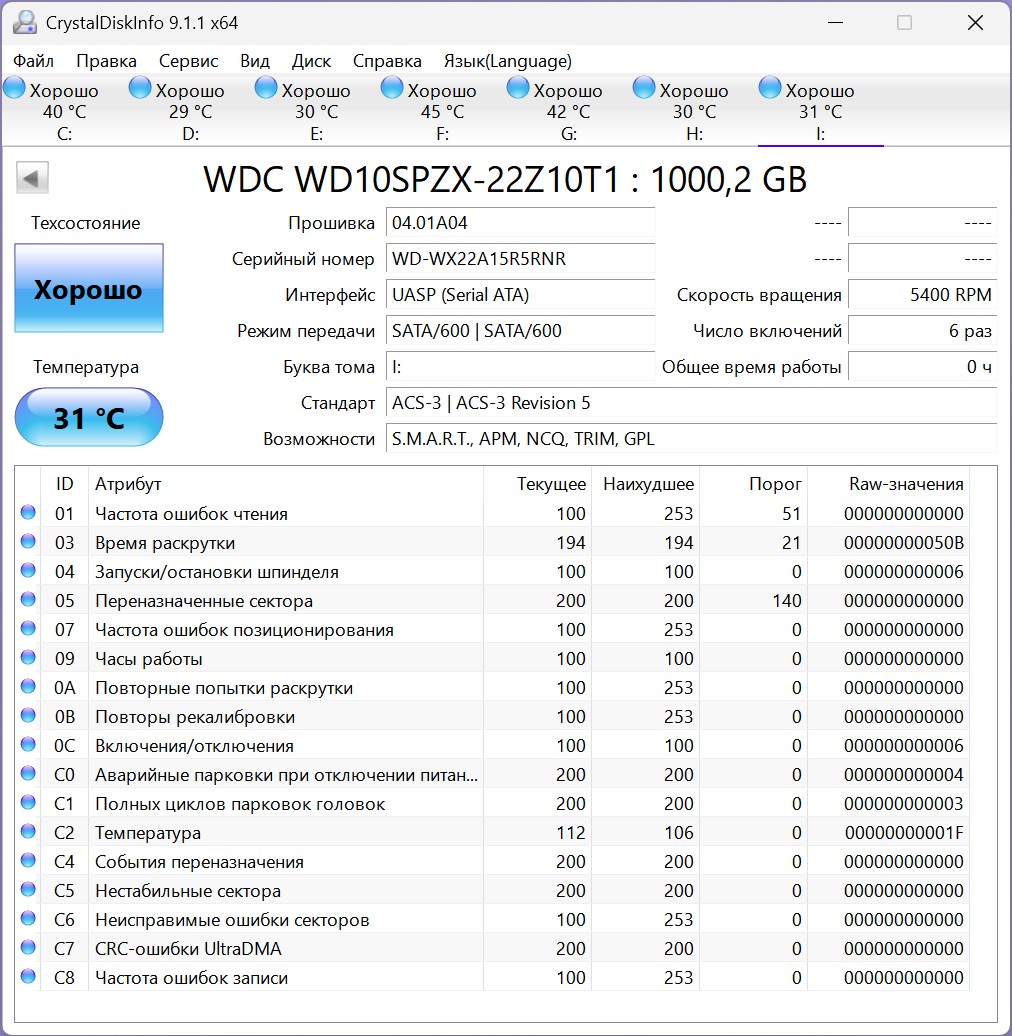The image size is (1012, 1036).
Task: Click the standard field ACS-3 Revision 5
Action: [692, 402]
